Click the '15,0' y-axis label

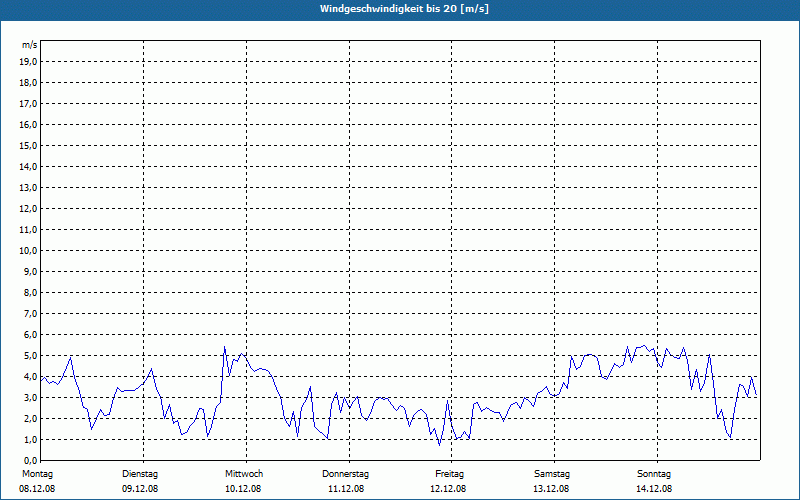pos(28,145)
